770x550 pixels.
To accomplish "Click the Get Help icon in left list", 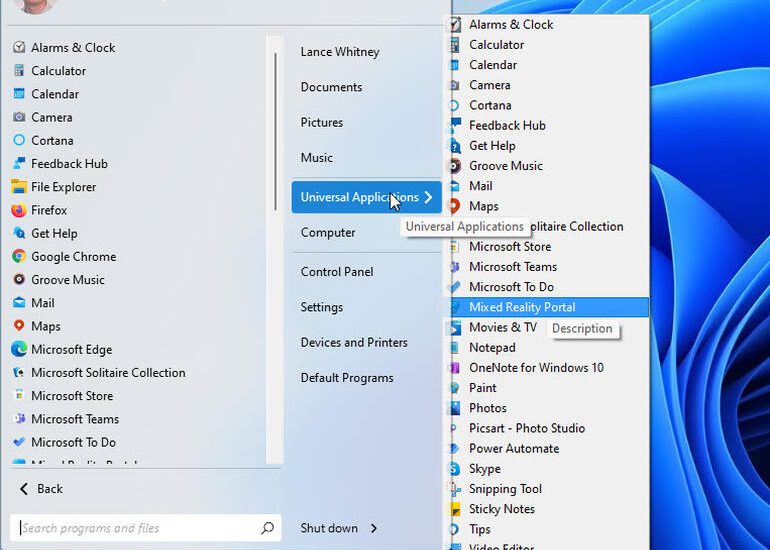I will point(19,233).
